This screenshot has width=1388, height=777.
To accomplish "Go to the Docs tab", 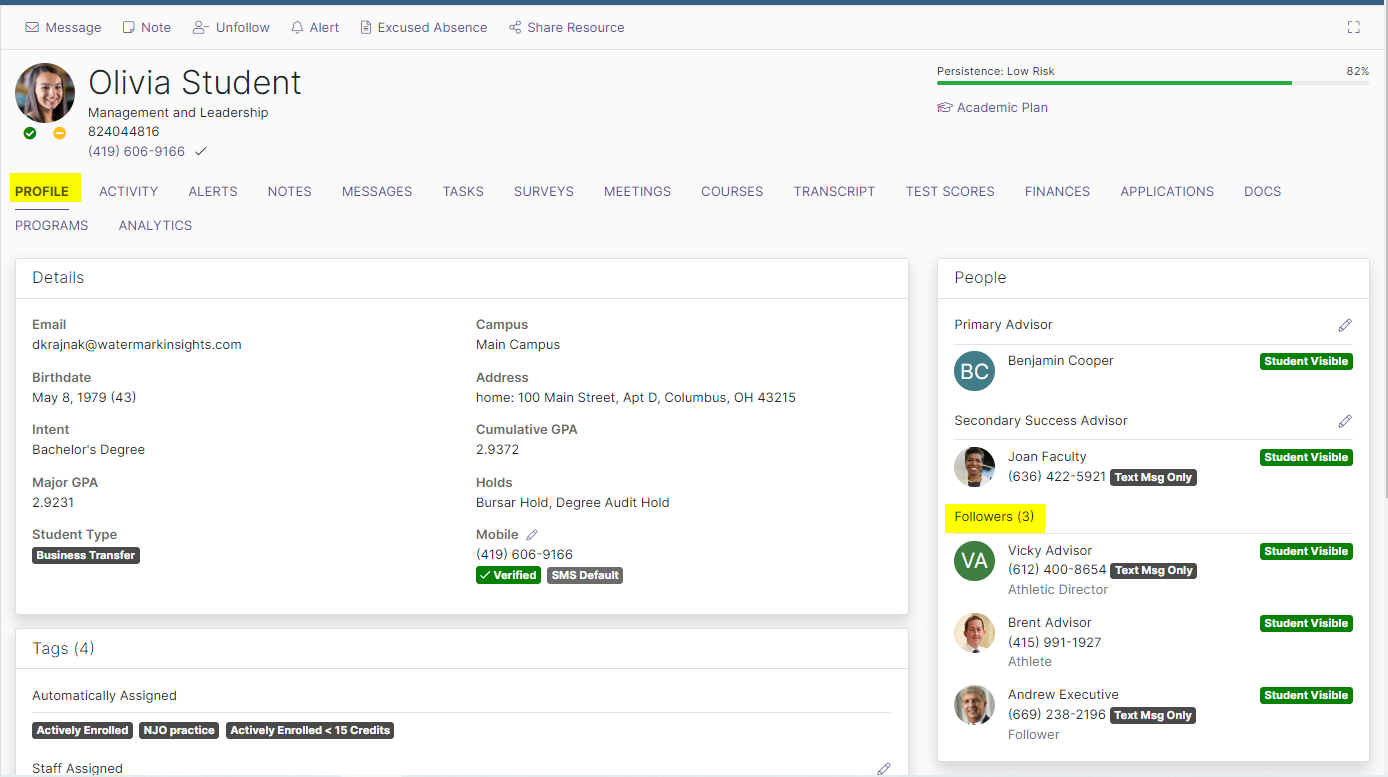I will coord(1262,191).
